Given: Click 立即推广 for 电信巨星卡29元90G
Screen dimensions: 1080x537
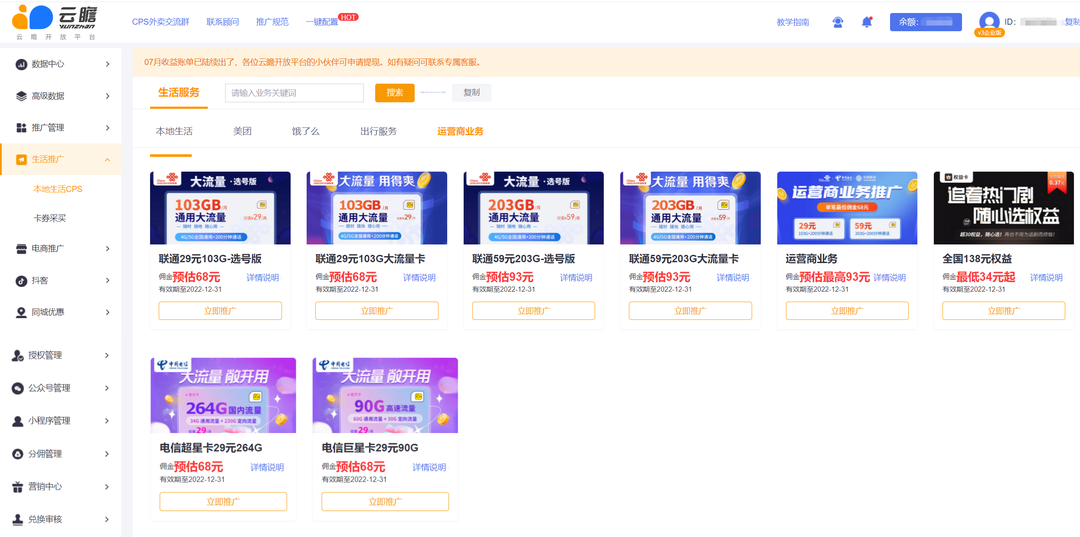Looking at the screenshot, I should 385,501.
